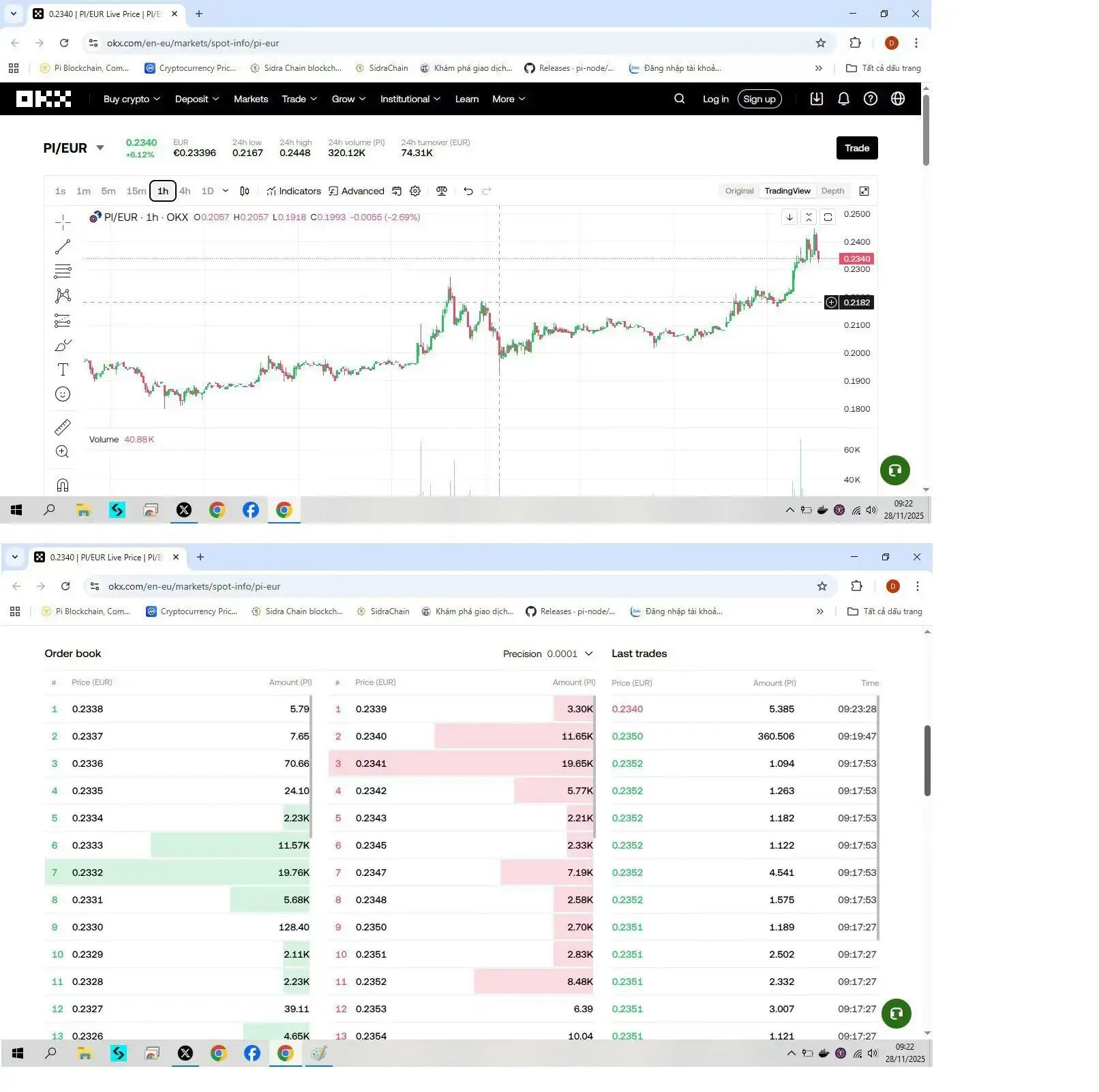
Task: Open the OKX app download icon
Action: [817, 99]
